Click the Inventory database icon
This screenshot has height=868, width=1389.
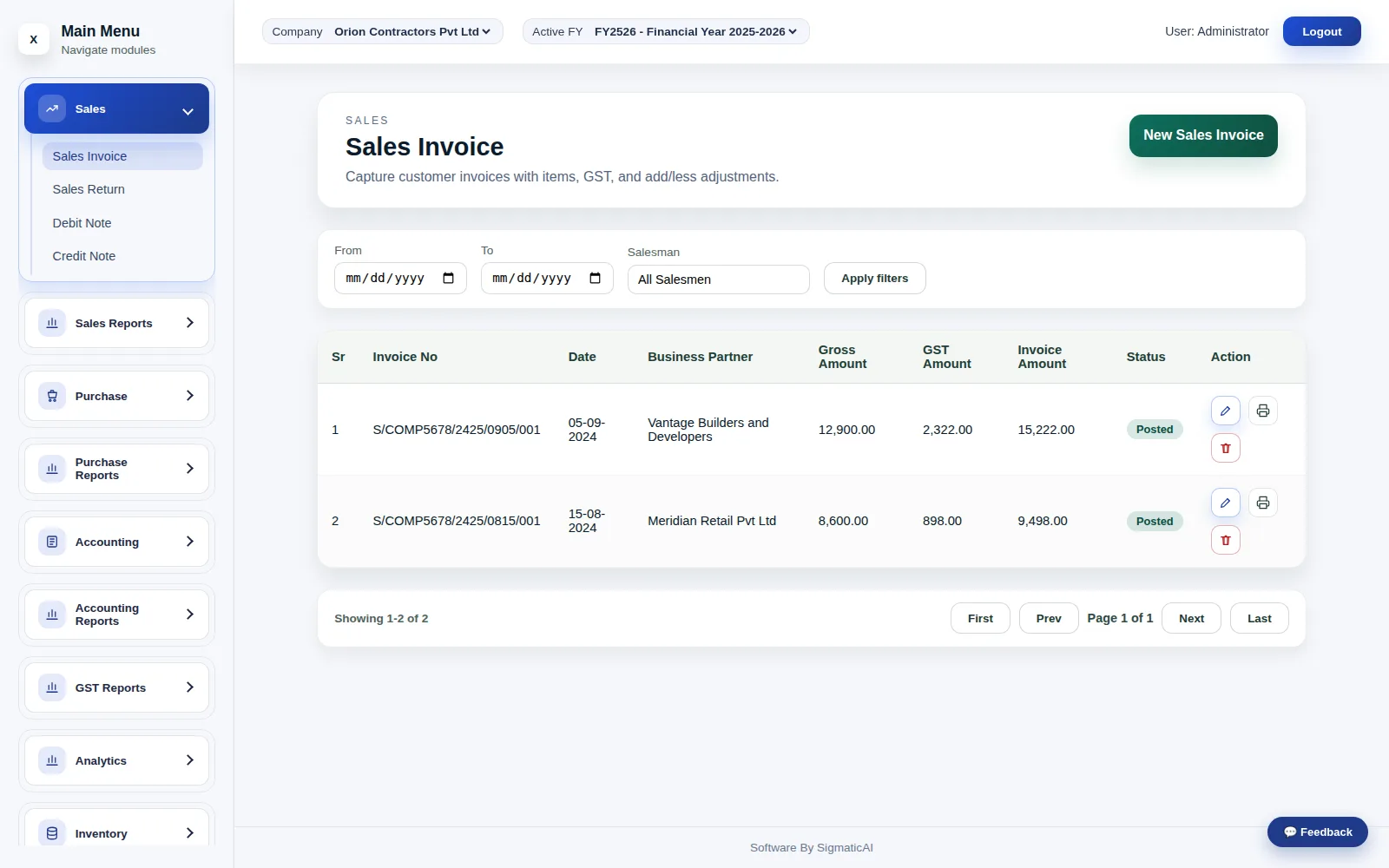[x=52, y=833]
